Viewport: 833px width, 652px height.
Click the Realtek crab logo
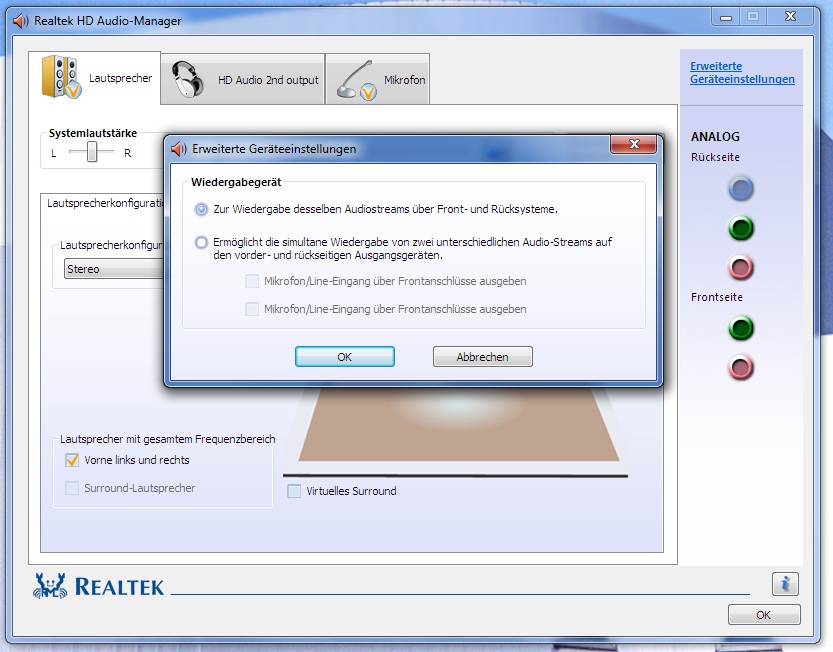coord(50,586)
